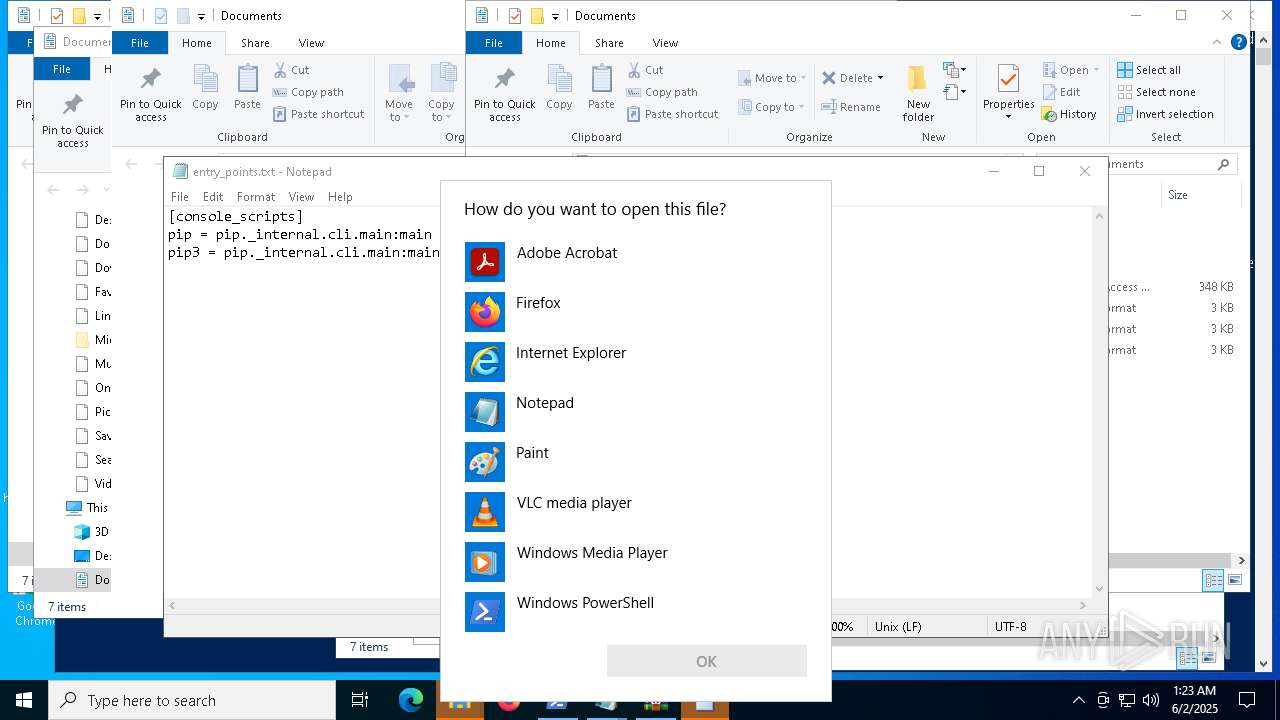The height and width of the screenshot is (720, 1280).
Task: Click Copy in right Explorer ribbon
Action: pos(559,88)
